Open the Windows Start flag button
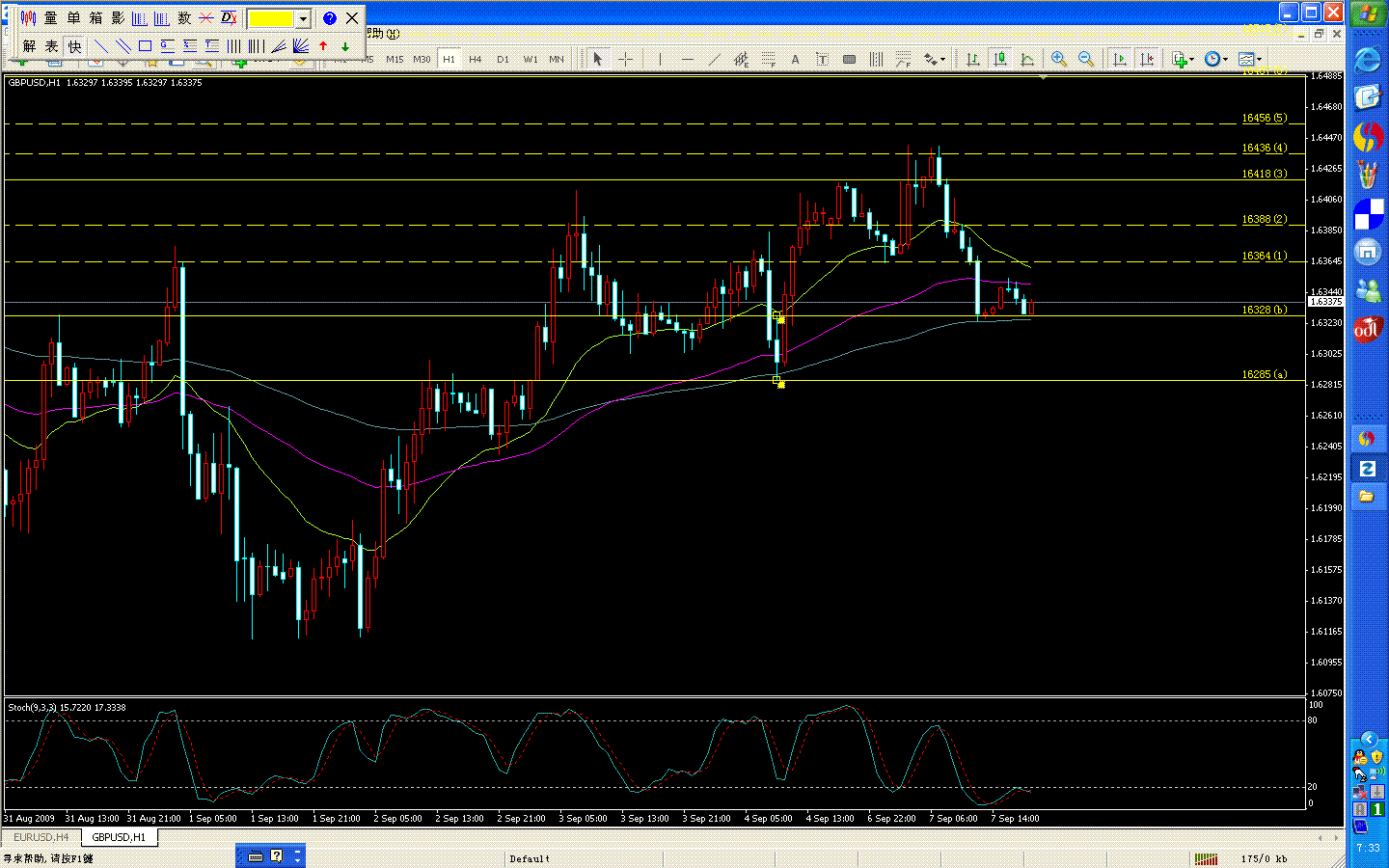This screenshot has width=1389, height=868. (x=1368, y=14)
